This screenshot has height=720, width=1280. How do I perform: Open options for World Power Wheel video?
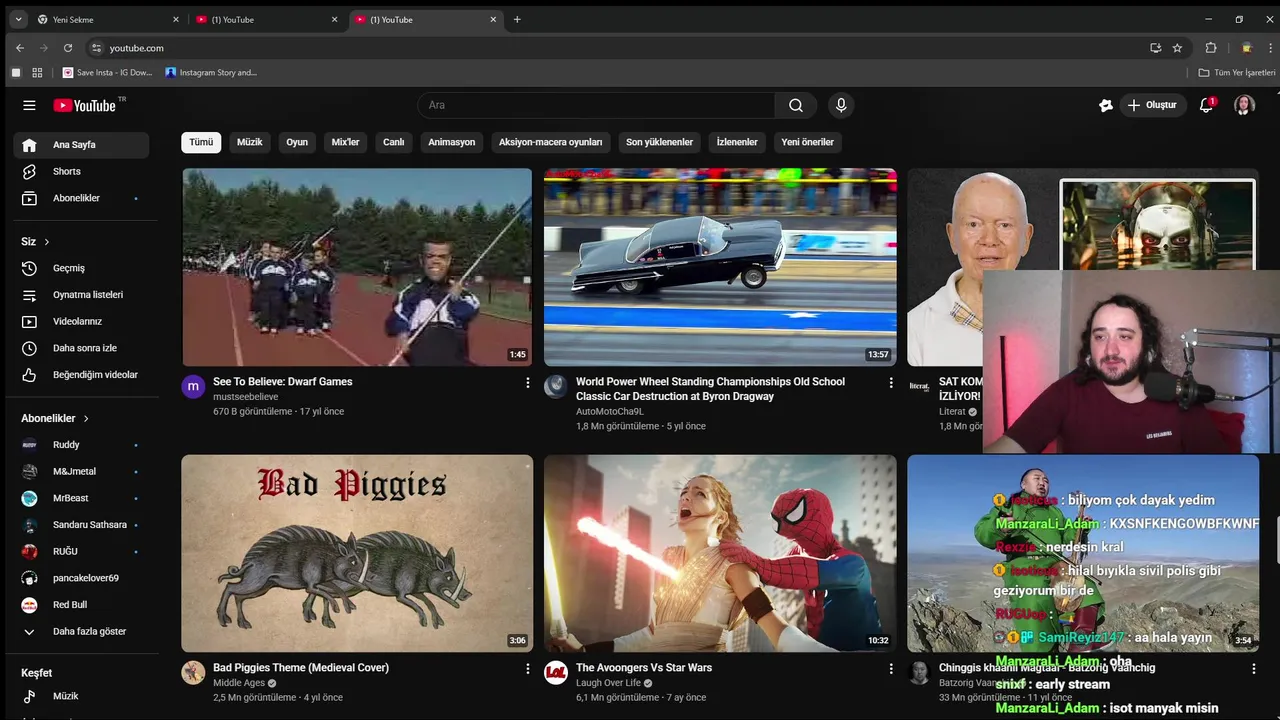[891, 382]
